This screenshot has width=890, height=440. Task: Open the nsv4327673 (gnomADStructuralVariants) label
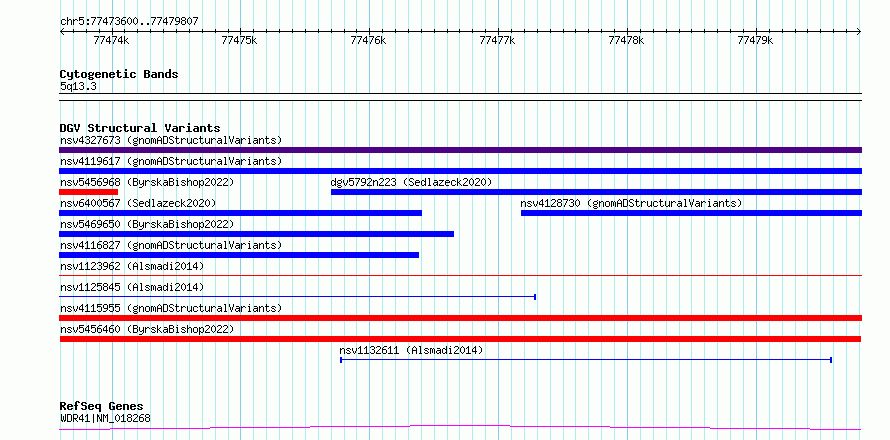(171, 140)
